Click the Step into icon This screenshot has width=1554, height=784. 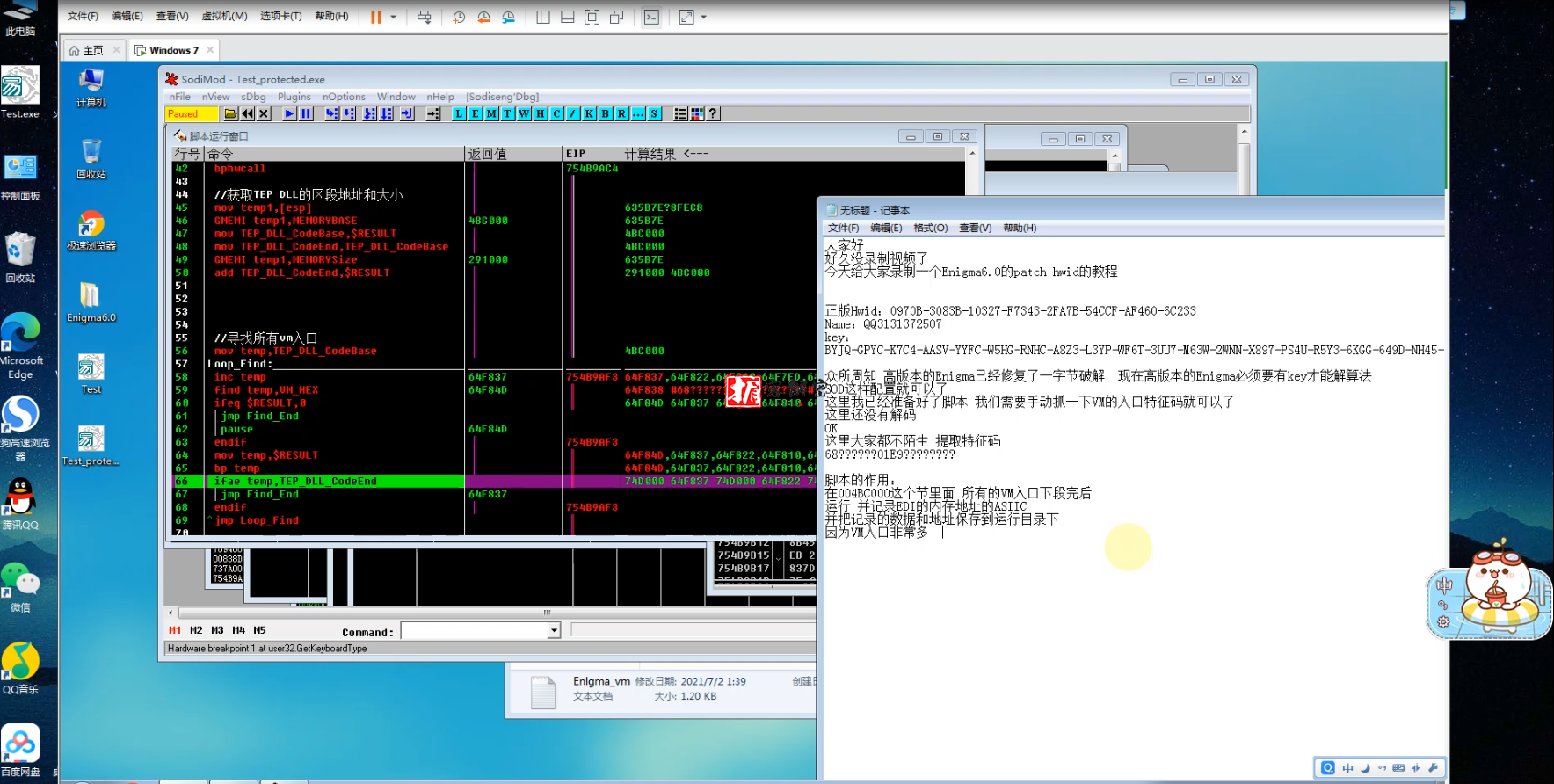pyautogui.click(x=331, y=113)
